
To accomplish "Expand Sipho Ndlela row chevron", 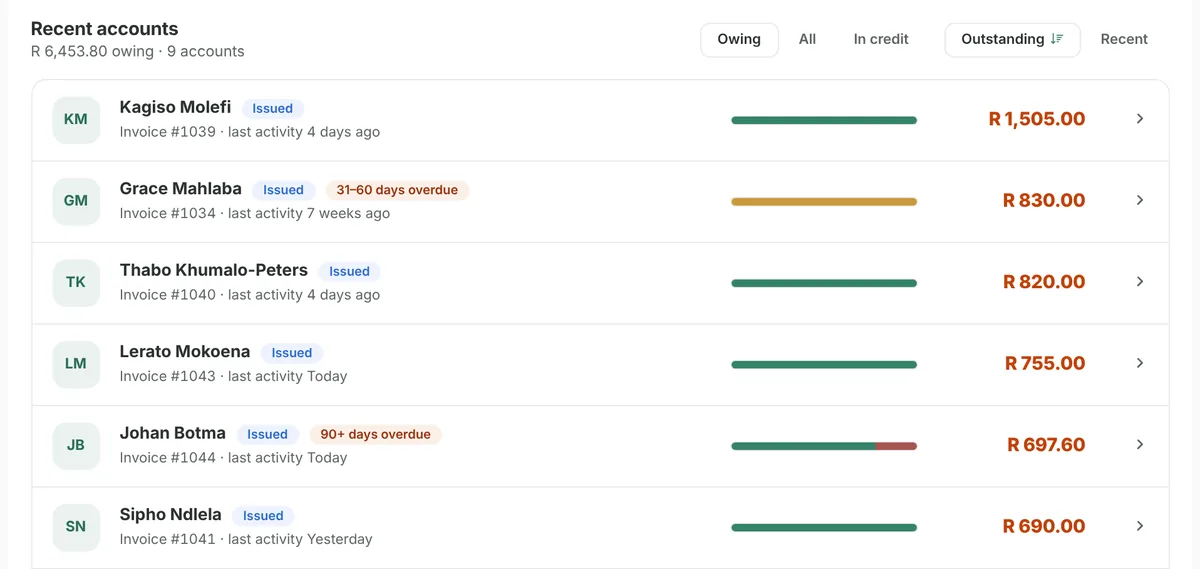I will point(1140,526).
